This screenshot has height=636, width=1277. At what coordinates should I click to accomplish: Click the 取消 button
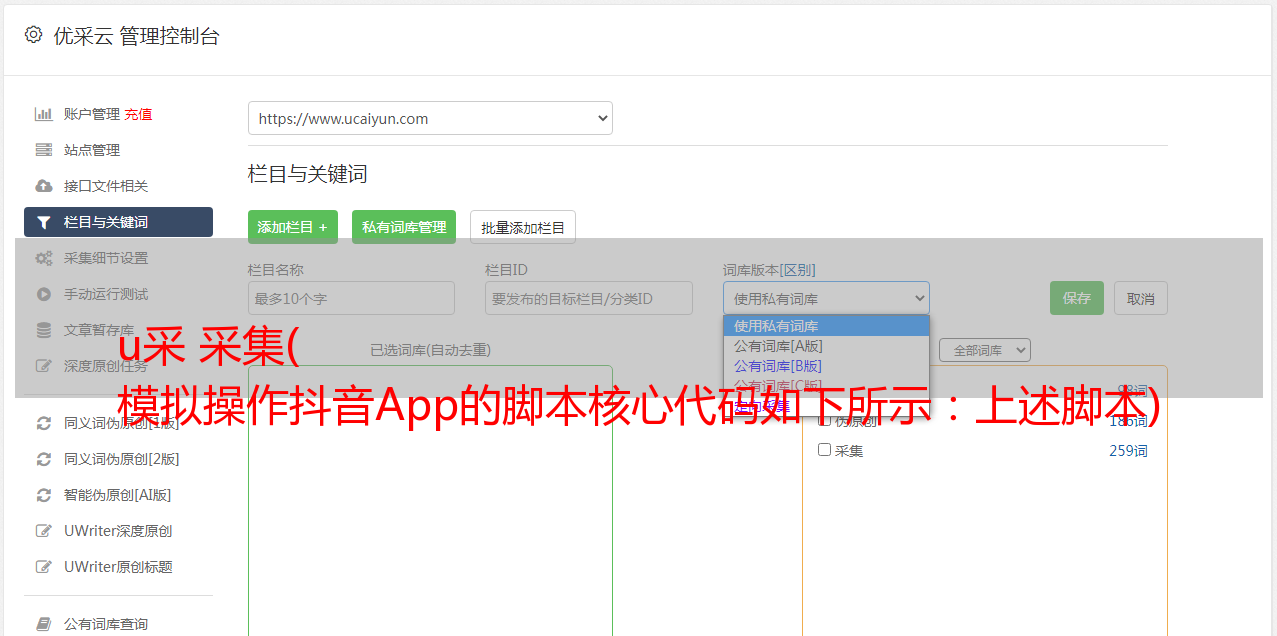pyautogui.click(x=1141, y=298)
